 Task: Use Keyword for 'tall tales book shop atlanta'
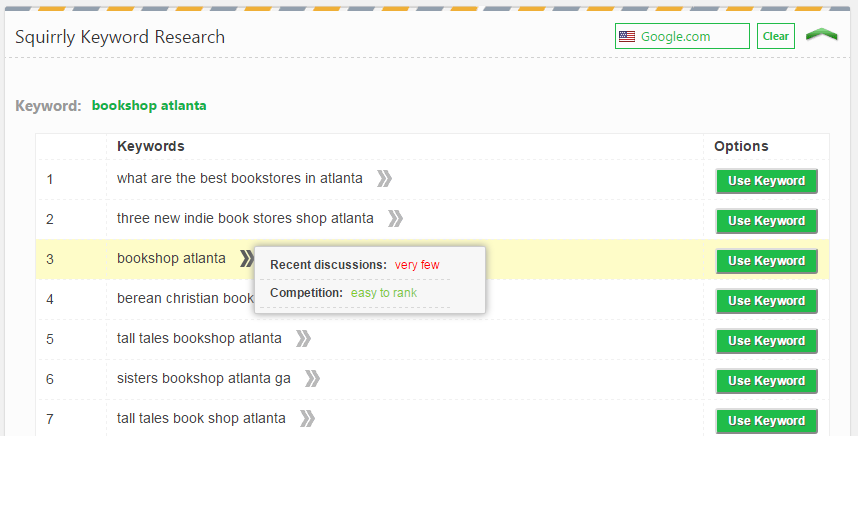767,421
